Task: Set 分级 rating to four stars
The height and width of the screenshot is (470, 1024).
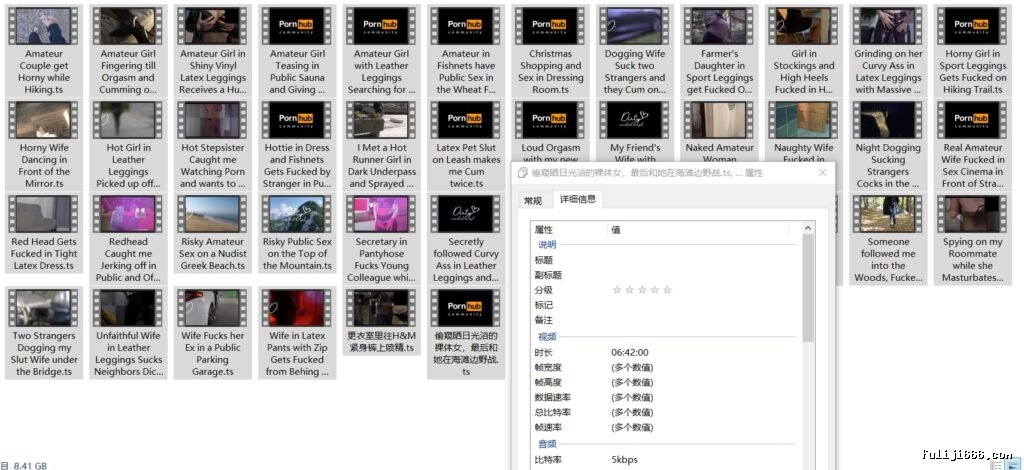Action: pos(654,290)
